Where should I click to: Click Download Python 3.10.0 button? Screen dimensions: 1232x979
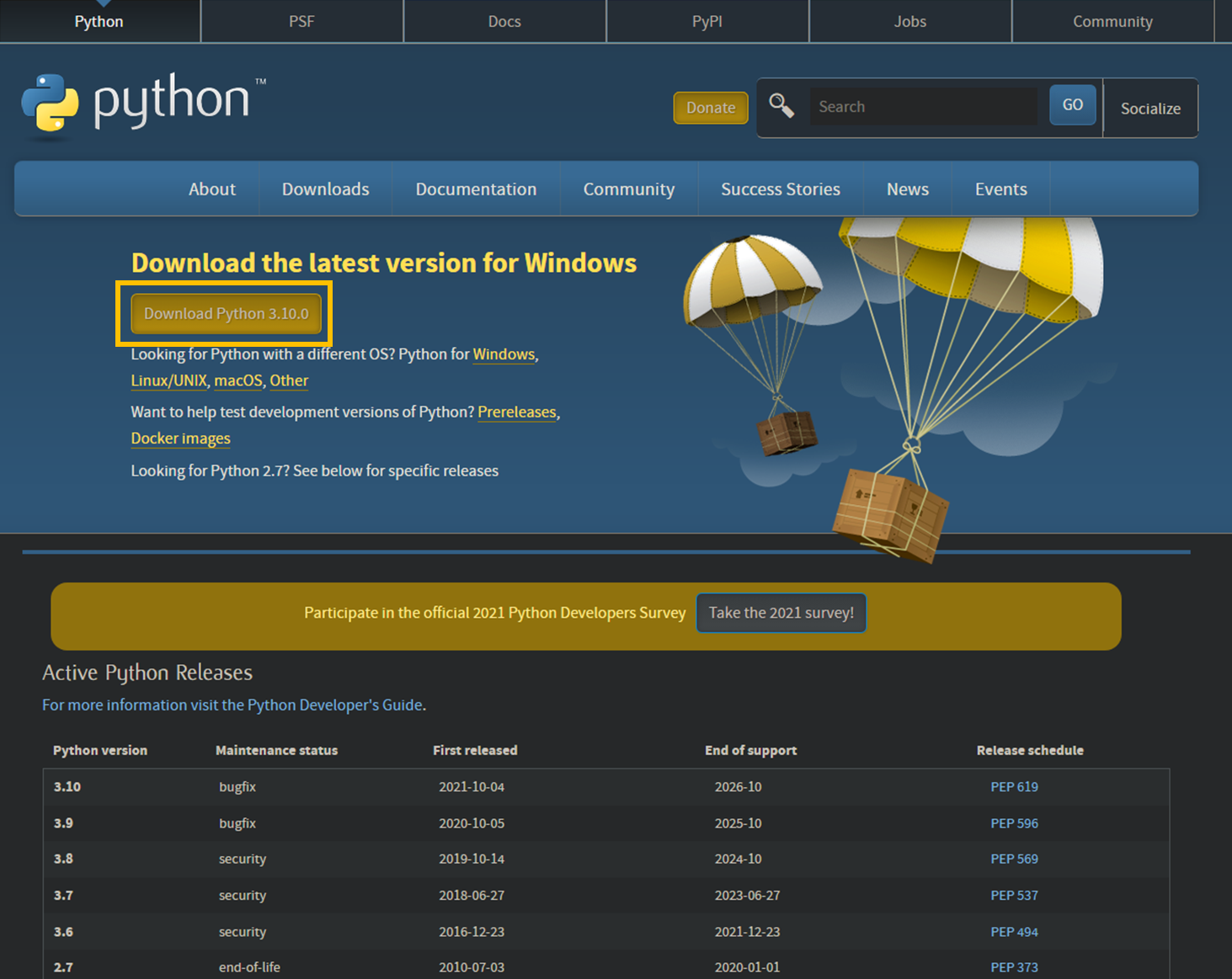click(226, 314)
